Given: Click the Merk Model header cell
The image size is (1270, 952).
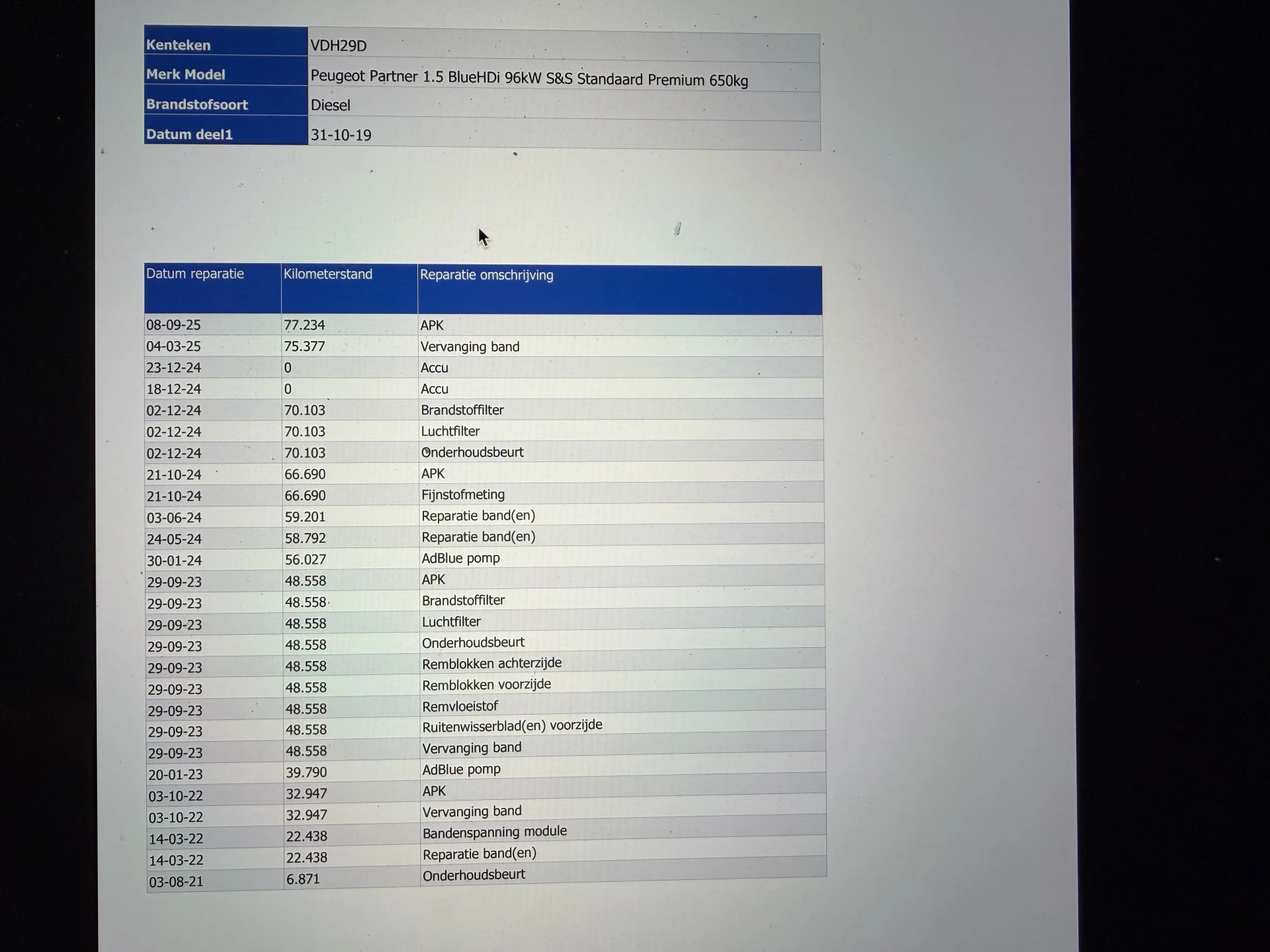Looking at the screenshot, I should pos(186,74).
